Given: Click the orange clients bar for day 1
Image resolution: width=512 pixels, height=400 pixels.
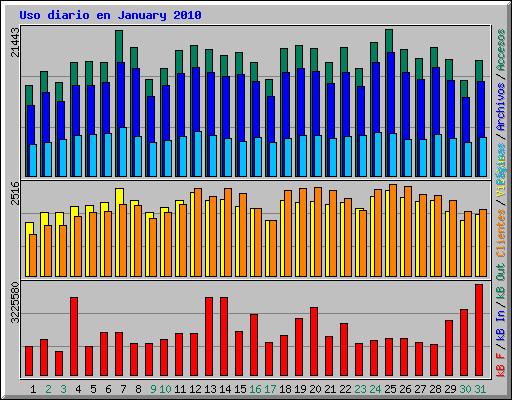Looking at the screenshot, I should point(33,255).
